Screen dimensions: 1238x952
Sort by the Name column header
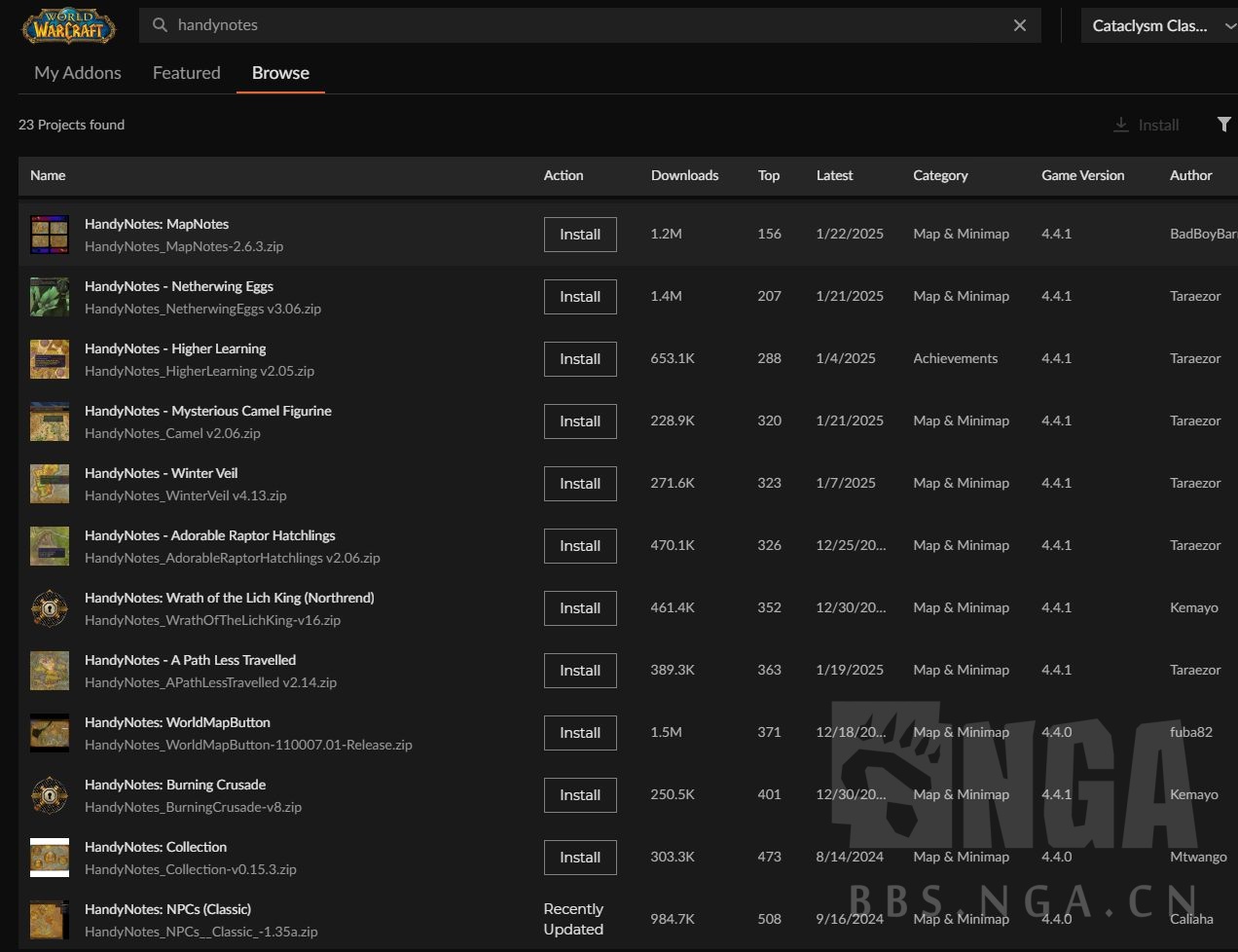pyautogui.click(x=48, y=175)
